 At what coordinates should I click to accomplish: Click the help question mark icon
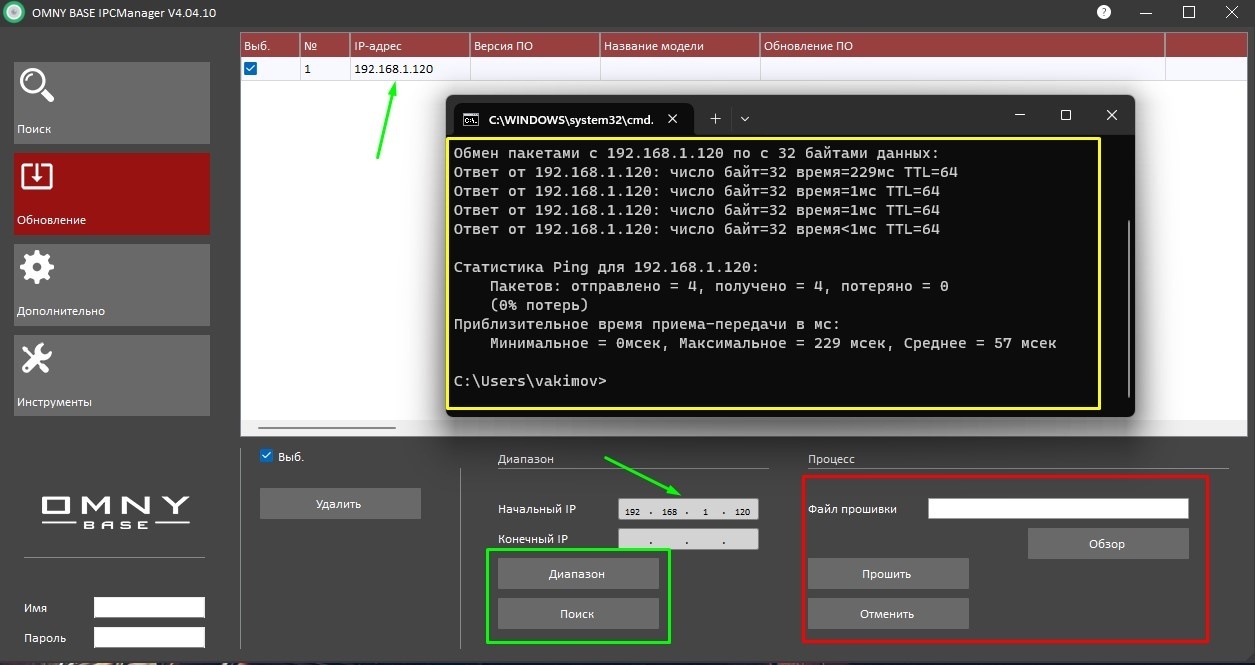click(1104, 13)
